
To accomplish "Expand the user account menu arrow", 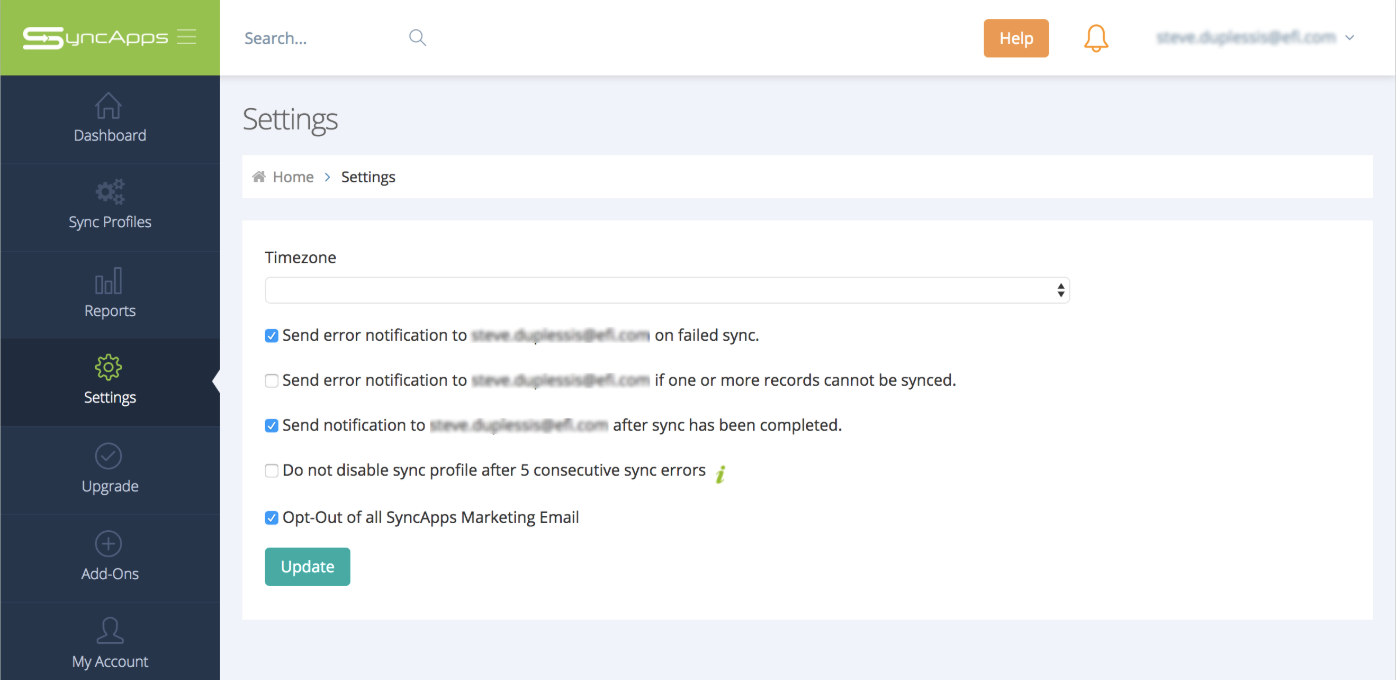I will pos(1350,38).
